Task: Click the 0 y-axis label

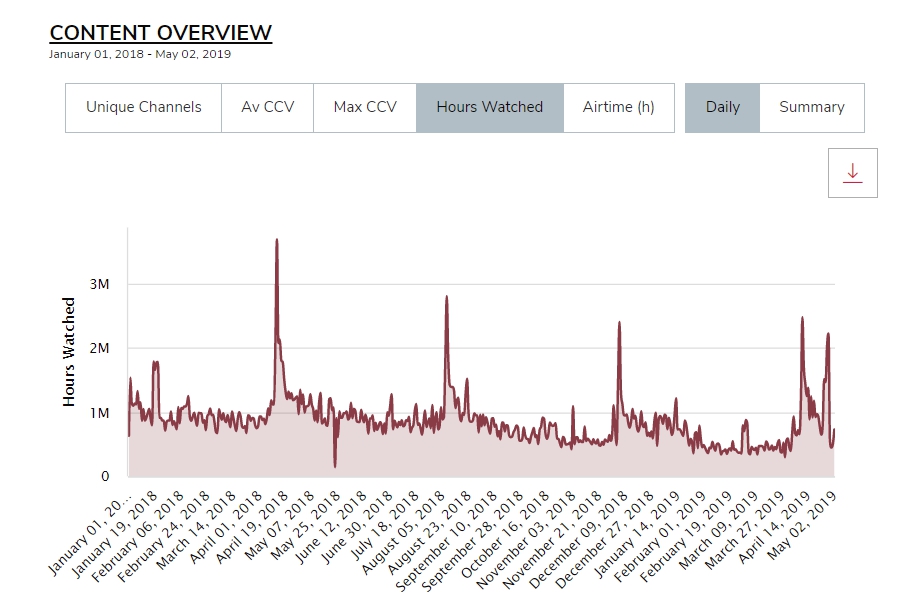Action: pyautogui.click(x=105, y=476)
